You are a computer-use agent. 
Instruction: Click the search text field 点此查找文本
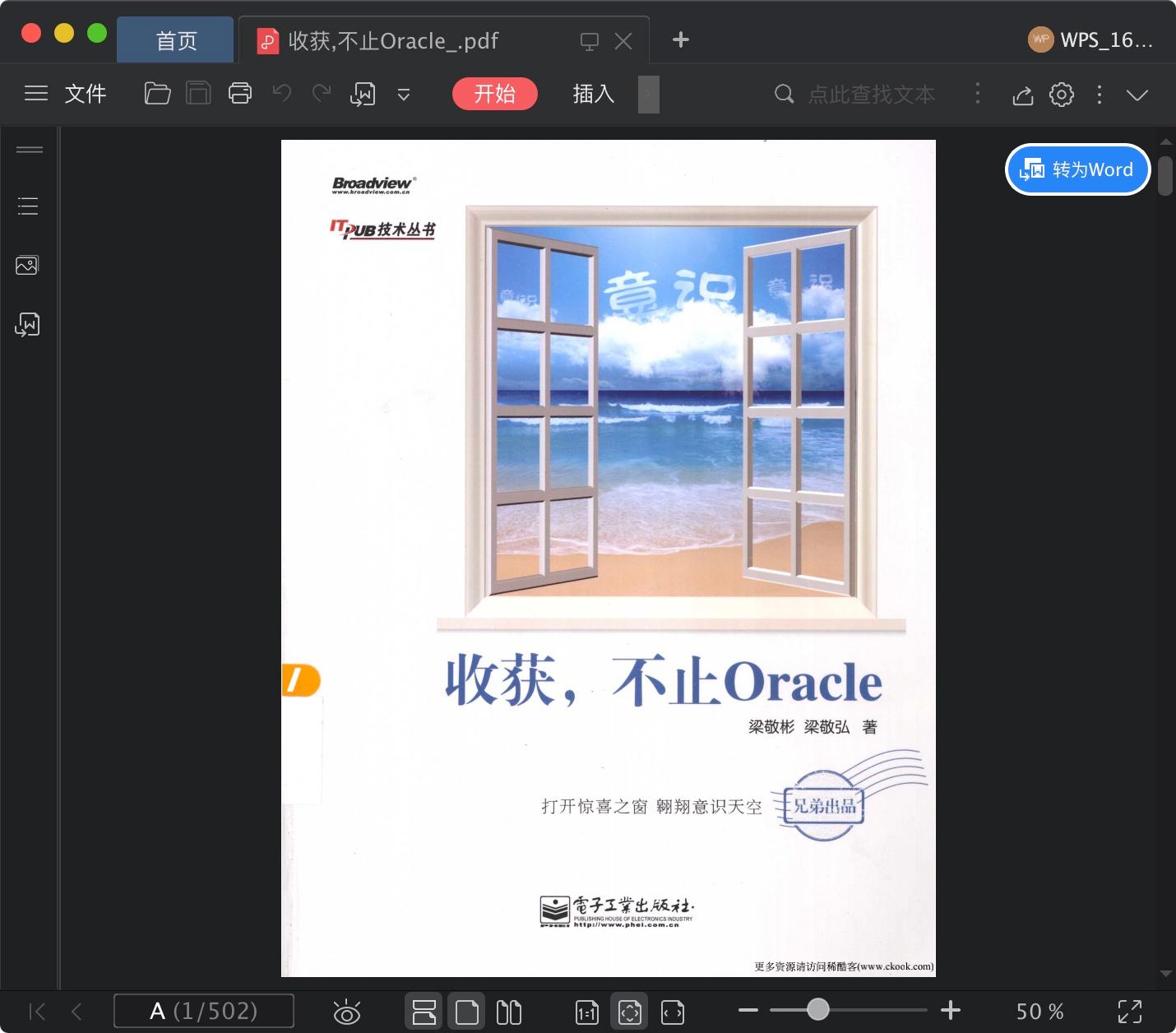pyautogui.click(x=872, y=95)
